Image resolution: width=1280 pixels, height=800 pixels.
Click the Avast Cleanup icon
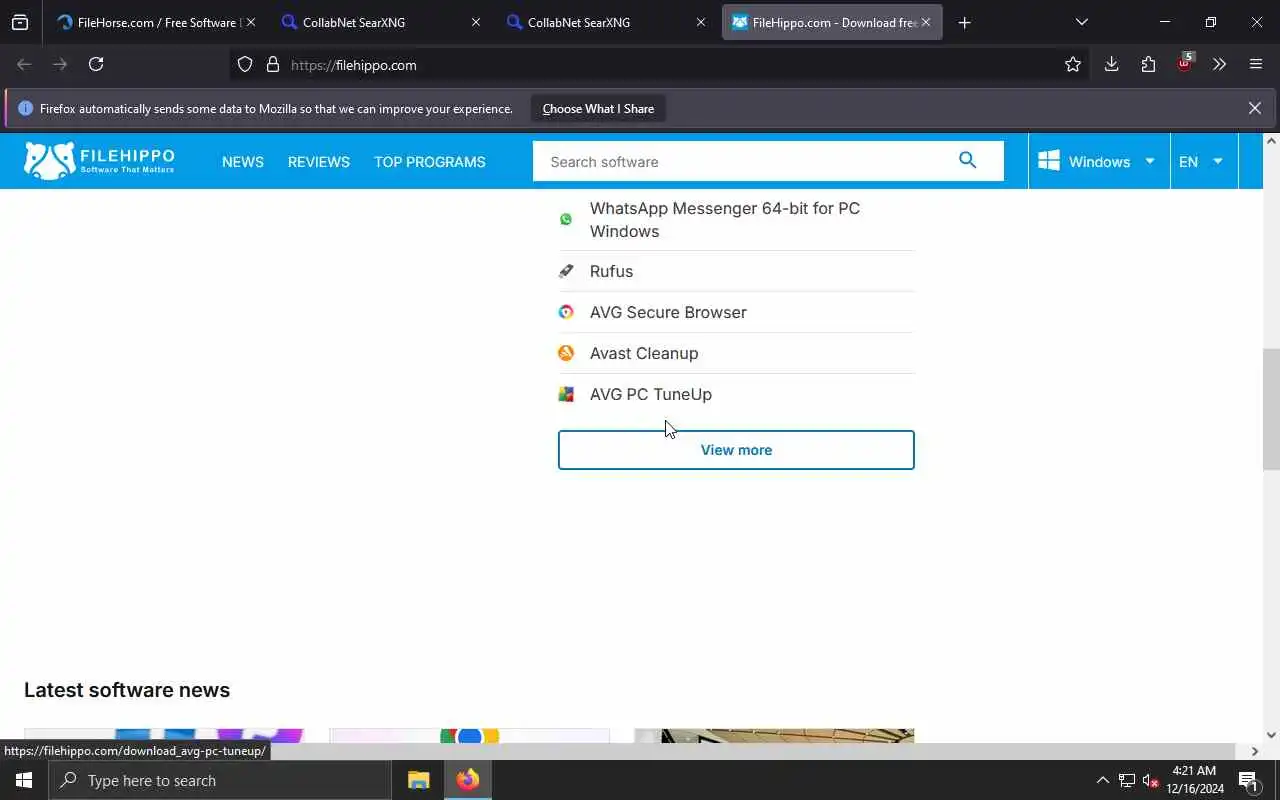566,353
